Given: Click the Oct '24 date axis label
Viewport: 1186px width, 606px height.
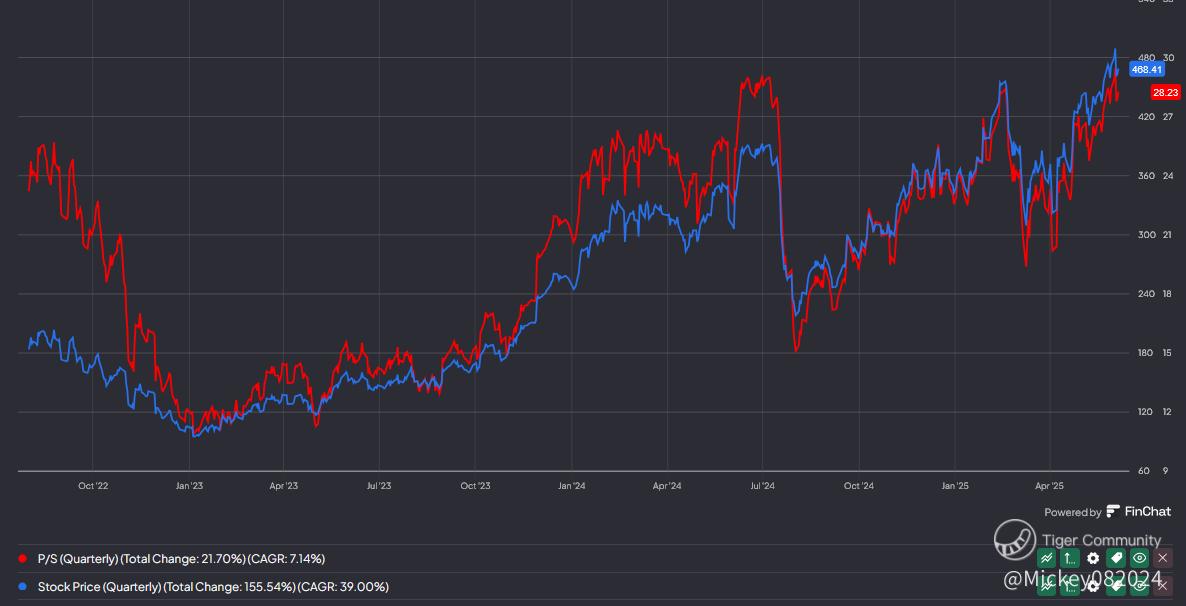Looking at the screenshot, I should tap(858, 486).
